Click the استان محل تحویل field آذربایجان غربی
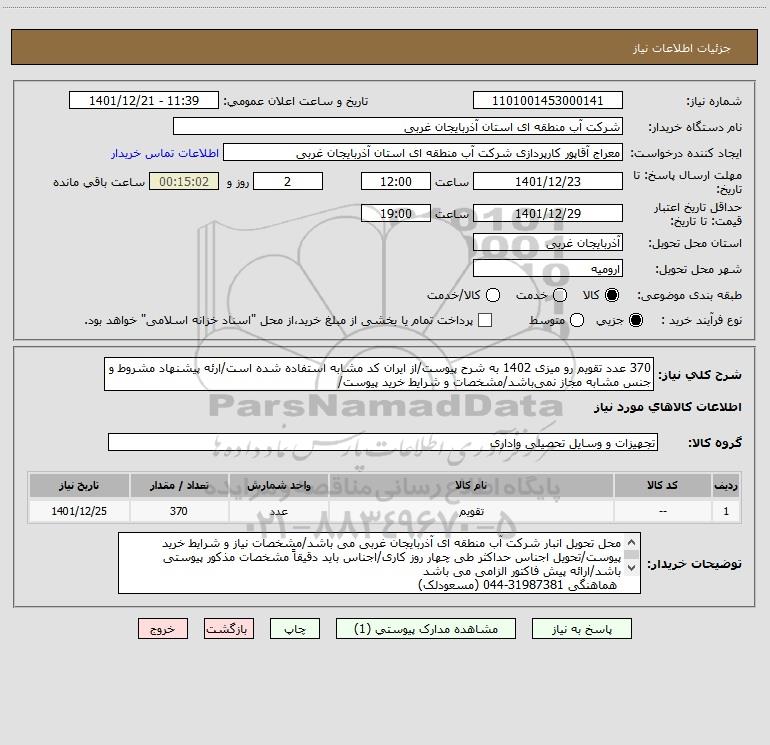The height and width of the screenshot is (745, 770). [548, 242]
